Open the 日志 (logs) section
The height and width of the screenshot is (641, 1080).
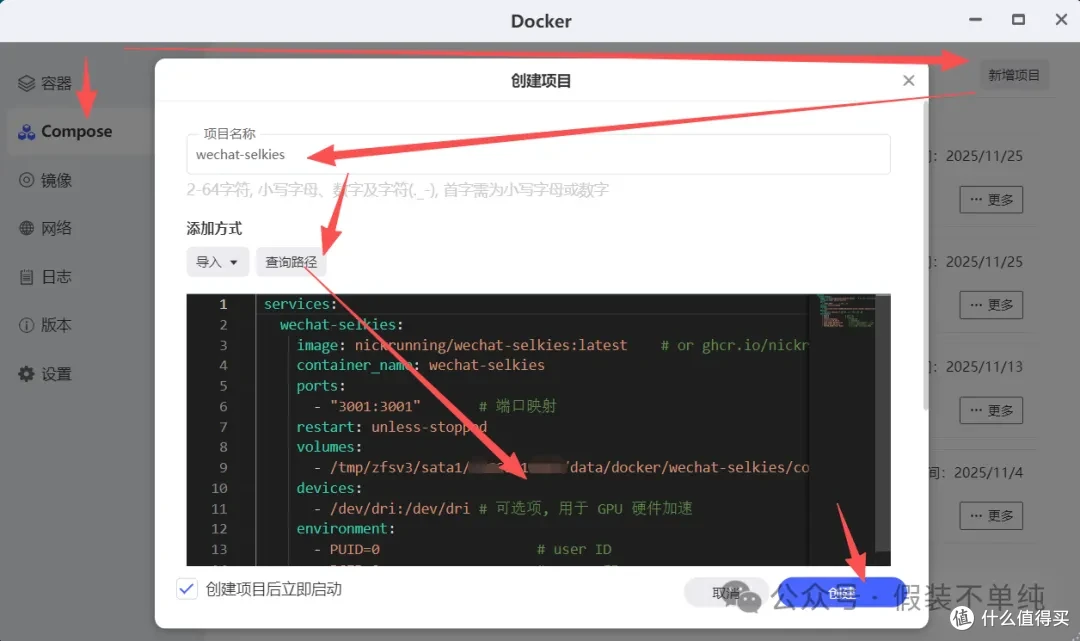point(45,277)
